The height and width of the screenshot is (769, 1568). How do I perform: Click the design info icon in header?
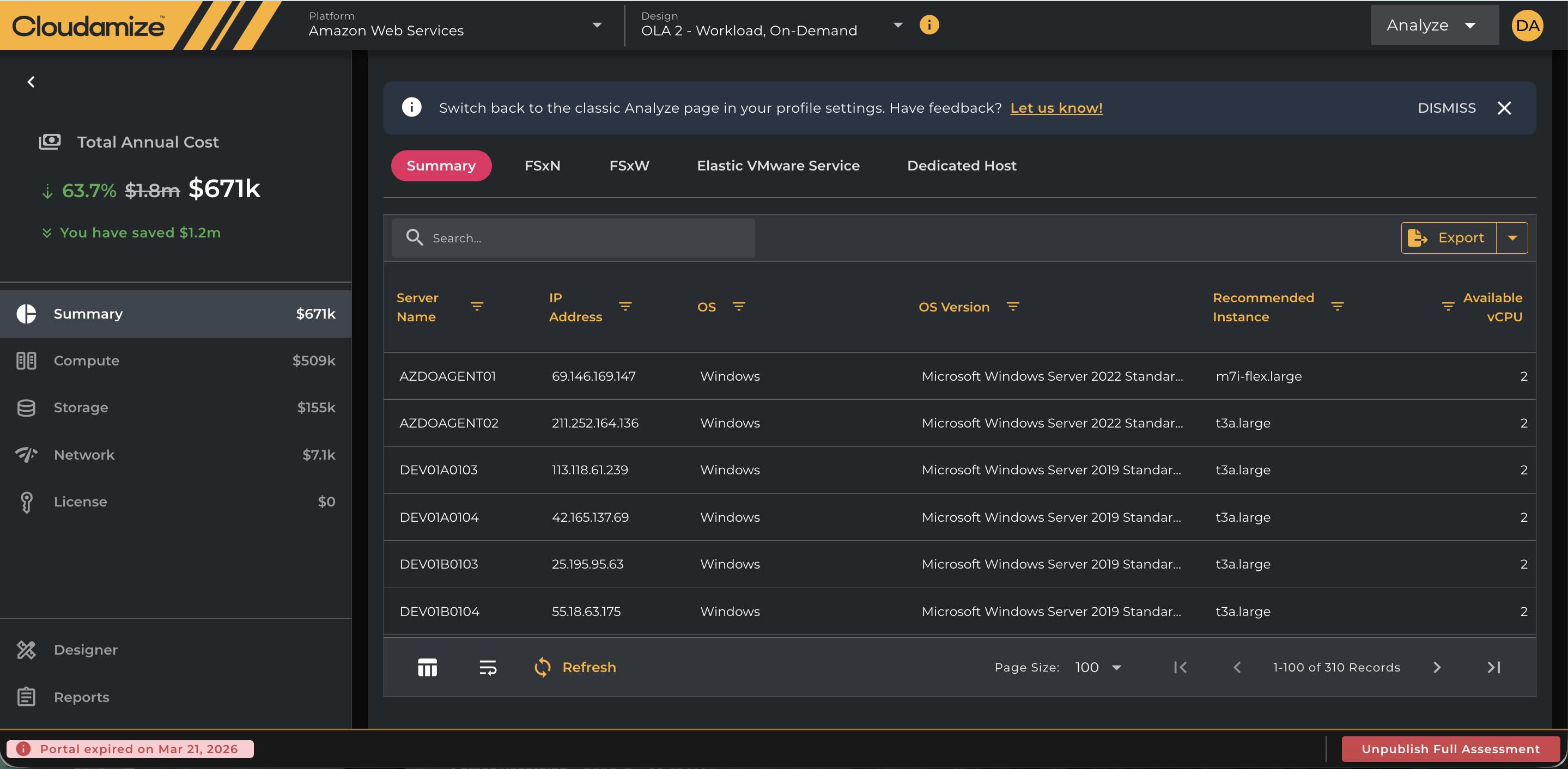pyautogui.click(x=929, y=25)
